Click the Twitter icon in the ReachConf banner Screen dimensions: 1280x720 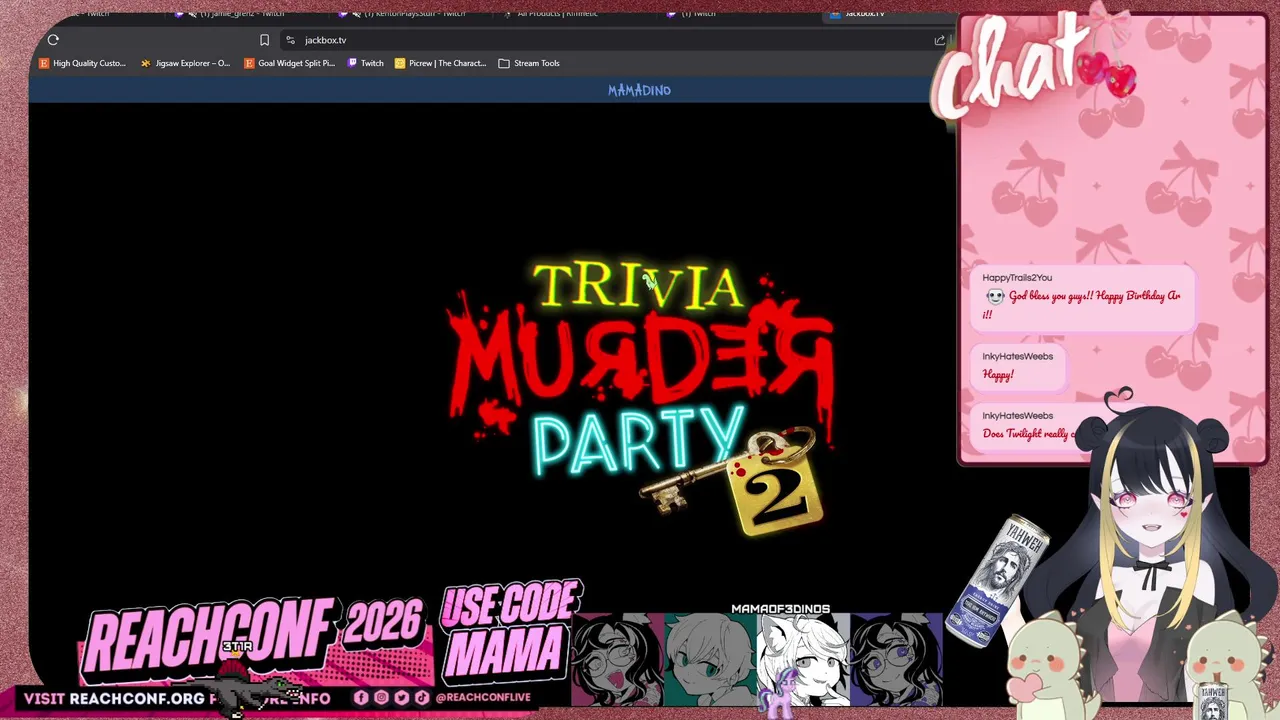401,697
